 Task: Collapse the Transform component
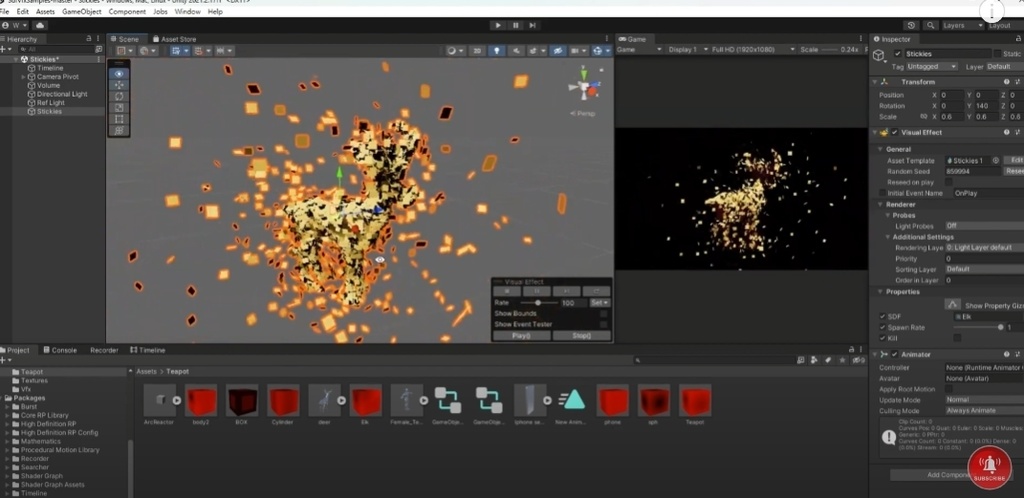click(875, 82)
